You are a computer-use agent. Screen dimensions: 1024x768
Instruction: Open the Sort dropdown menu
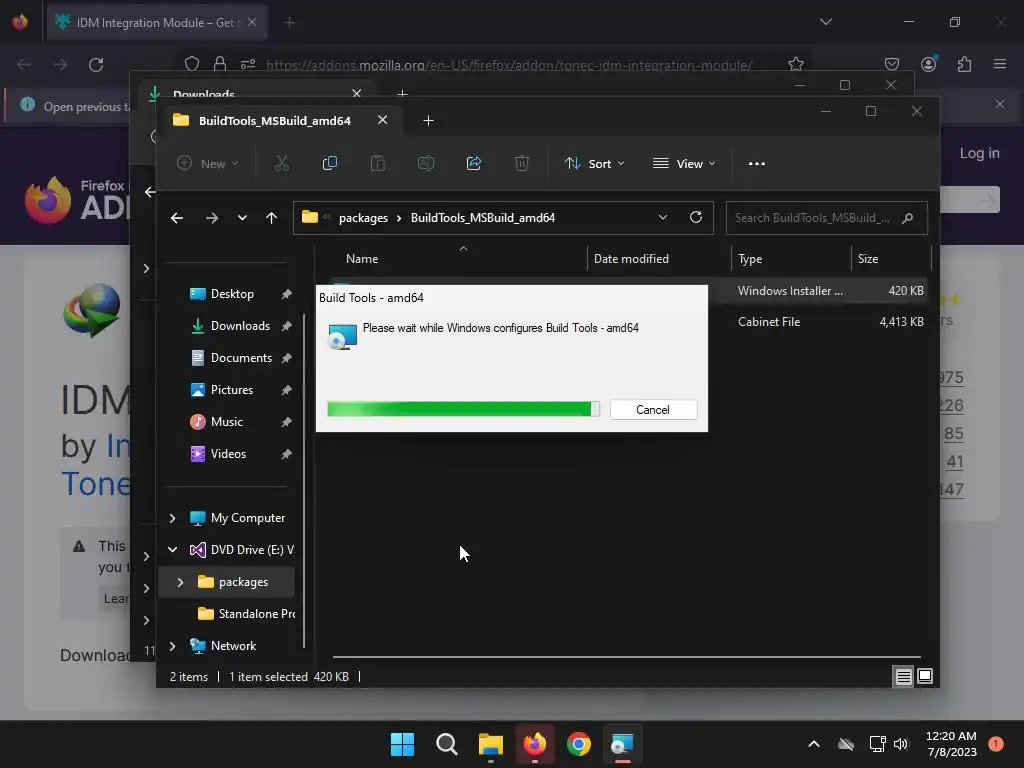click(594, 163)
